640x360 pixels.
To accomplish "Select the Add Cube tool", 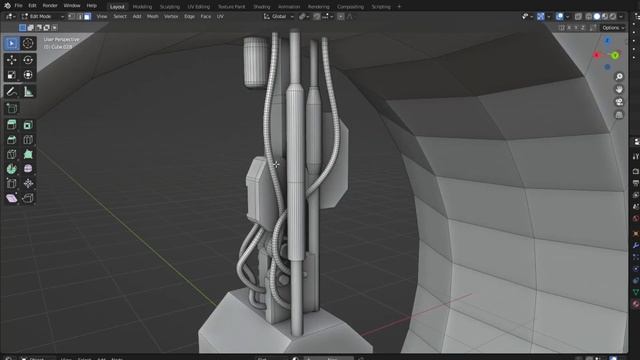I will coord(11,108).
